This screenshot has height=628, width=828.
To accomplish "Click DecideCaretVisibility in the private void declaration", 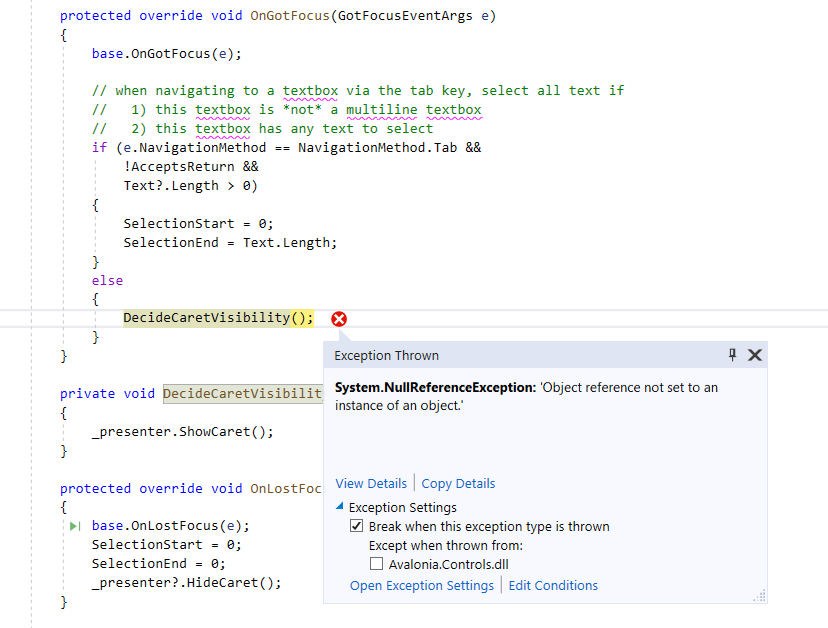I will 242,393.
